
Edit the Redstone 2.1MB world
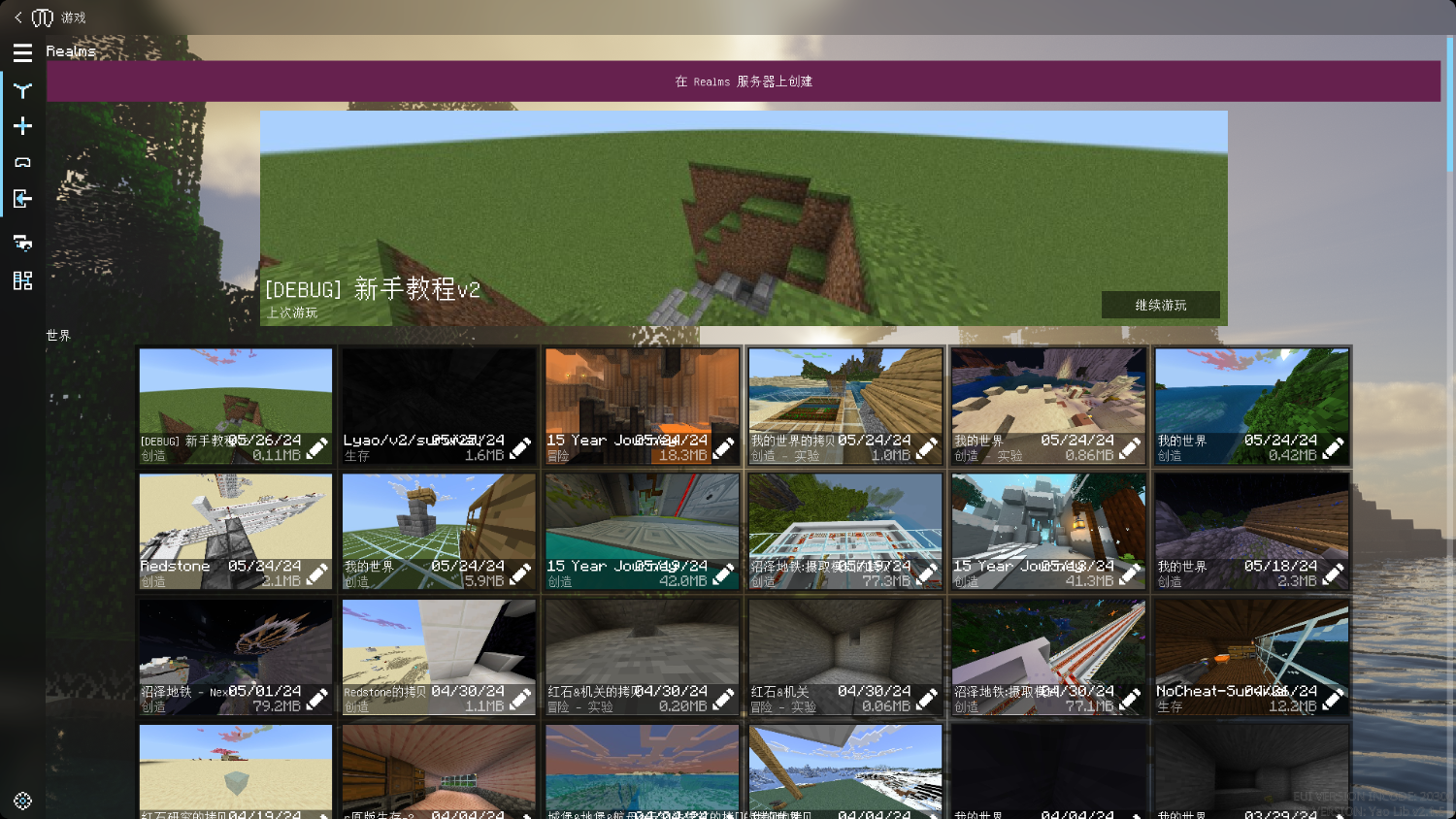tap(317, 574)
